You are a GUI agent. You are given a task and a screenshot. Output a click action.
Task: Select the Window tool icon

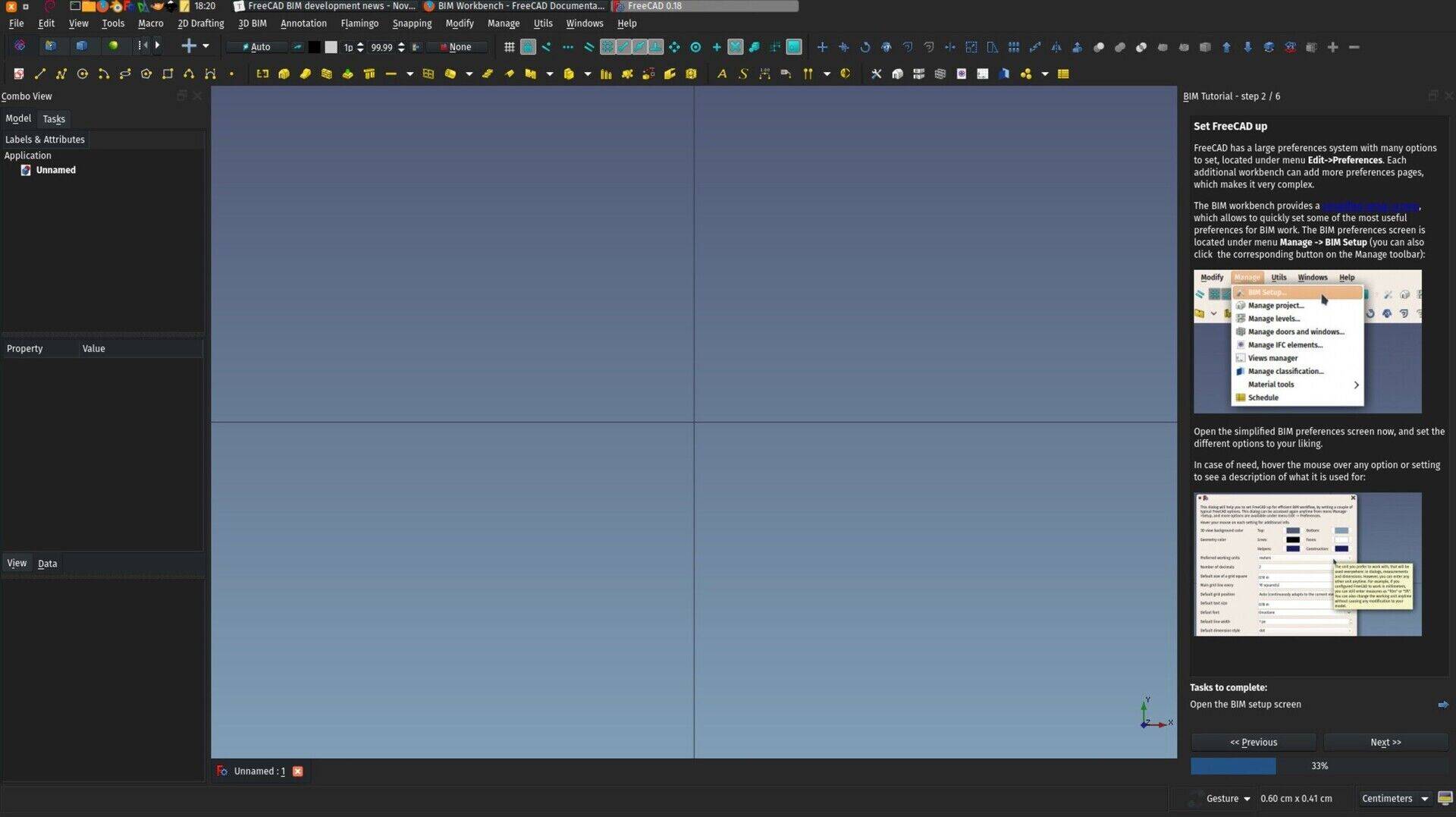(x=428, y=74)
